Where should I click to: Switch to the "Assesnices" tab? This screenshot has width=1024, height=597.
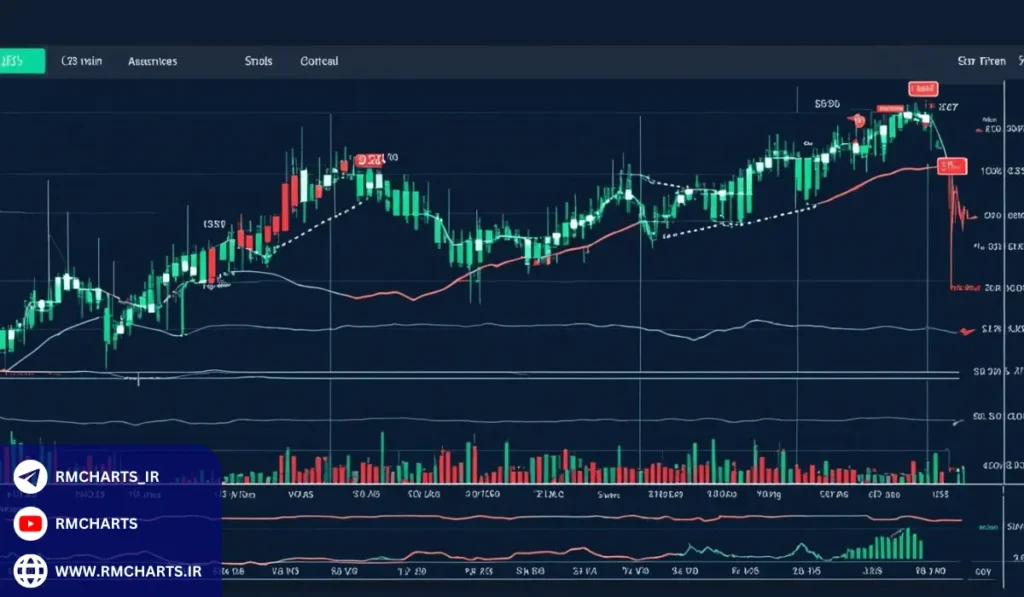point(152,61)
